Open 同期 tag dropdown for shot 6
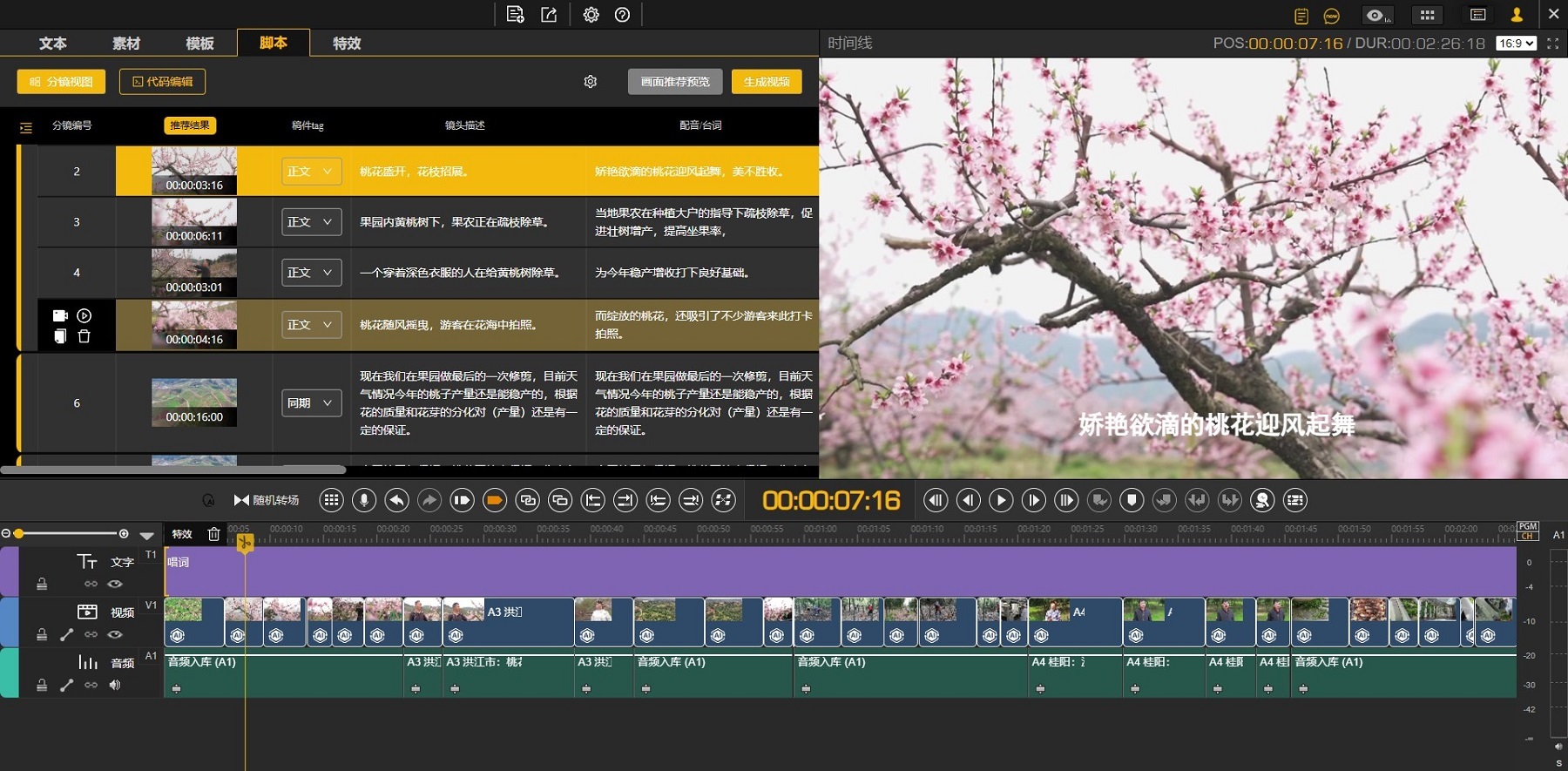 tap(311, 402)
